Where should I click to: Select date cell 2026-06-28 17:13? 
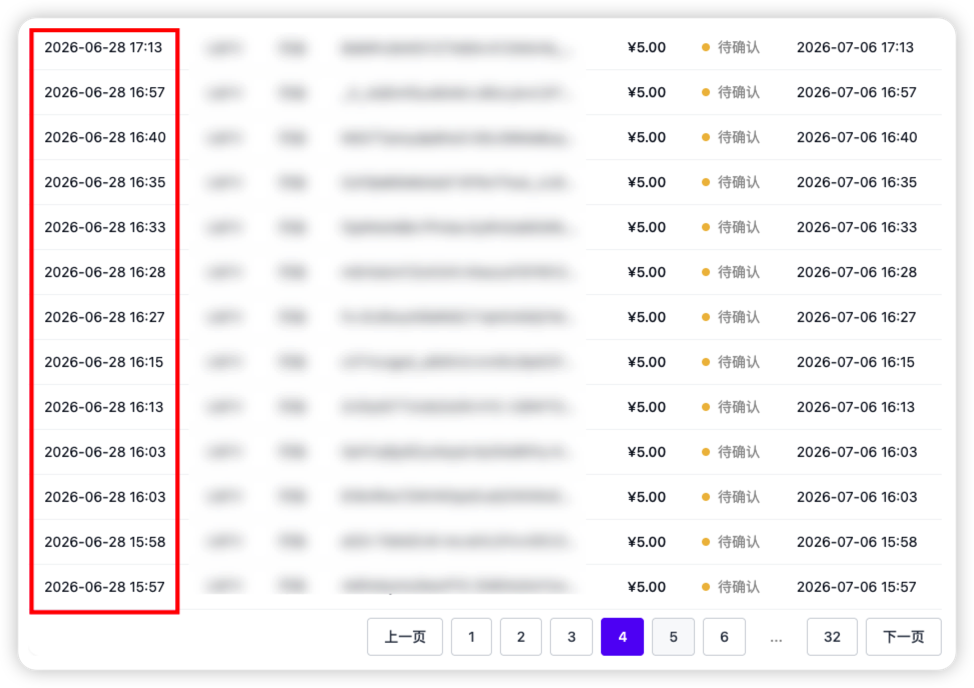pyautogui.click(x=103, y=47)
